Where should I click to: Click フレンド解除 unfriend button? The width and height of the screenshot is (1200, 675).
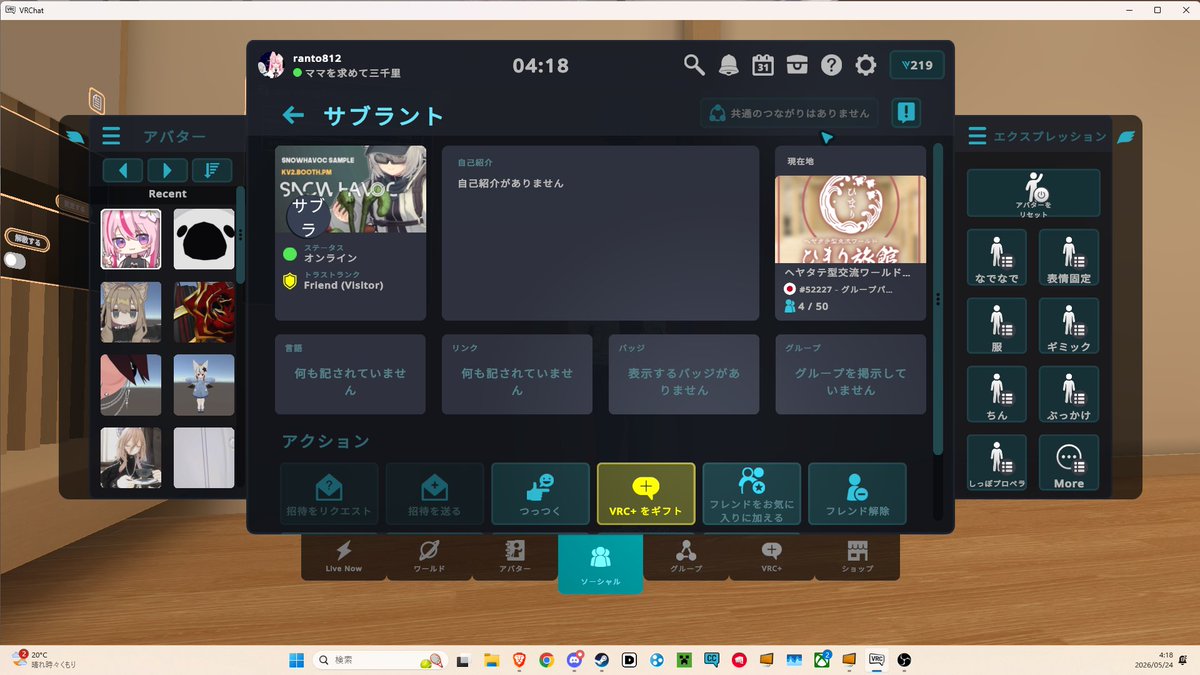858,494
